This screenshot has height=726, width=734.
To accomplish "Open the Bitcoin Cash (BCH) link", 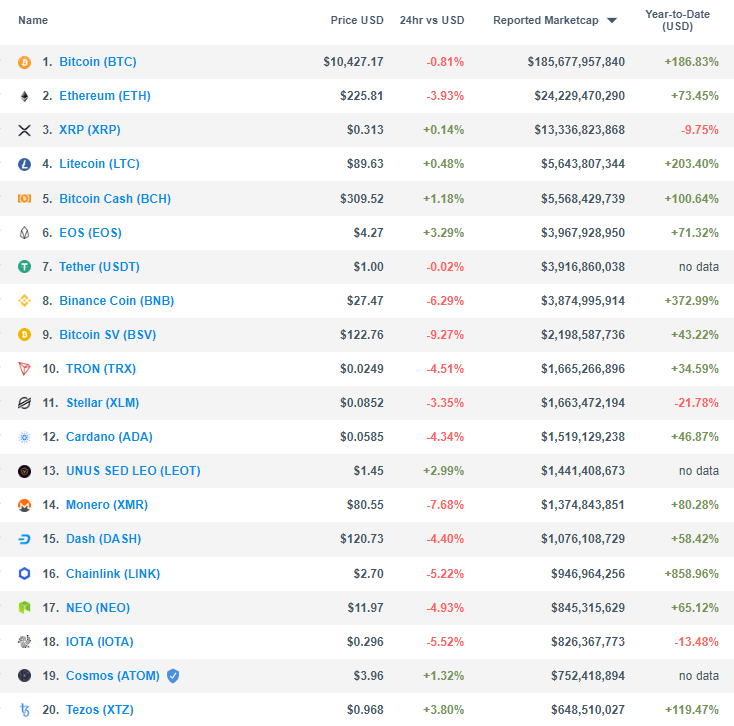I will pos(115,199).
